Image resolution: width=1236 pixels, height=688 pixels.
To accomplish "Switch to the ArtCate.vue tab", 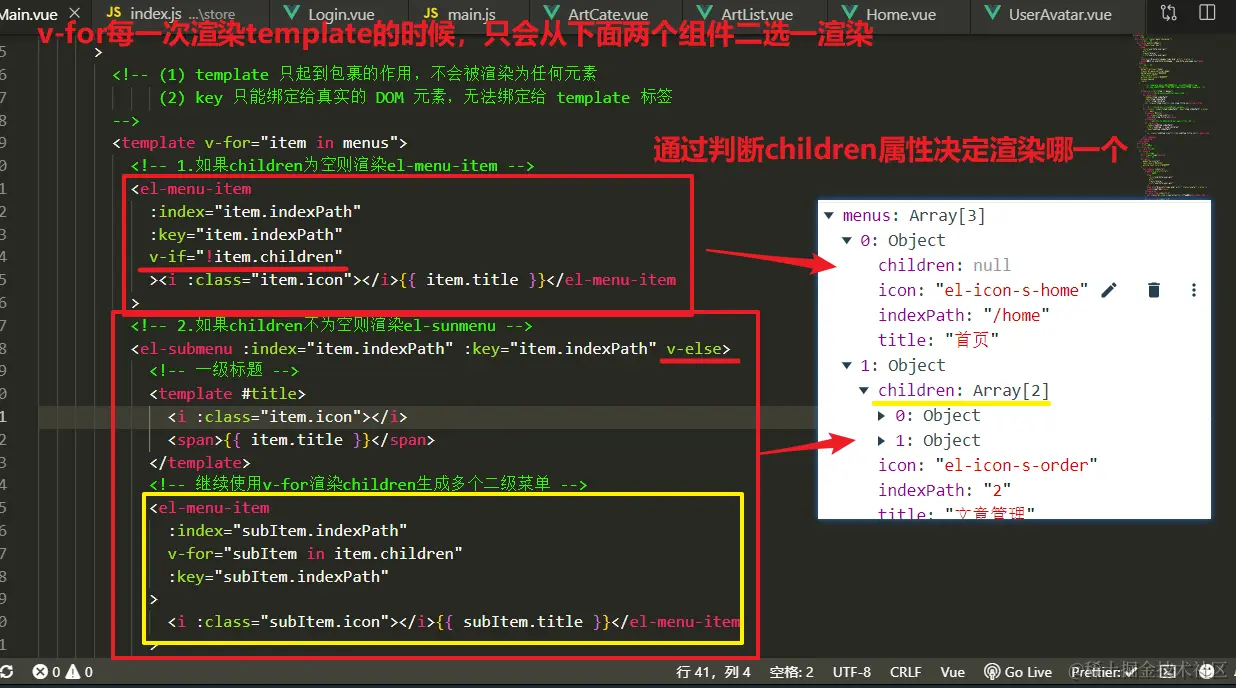I will coord(608,14).
